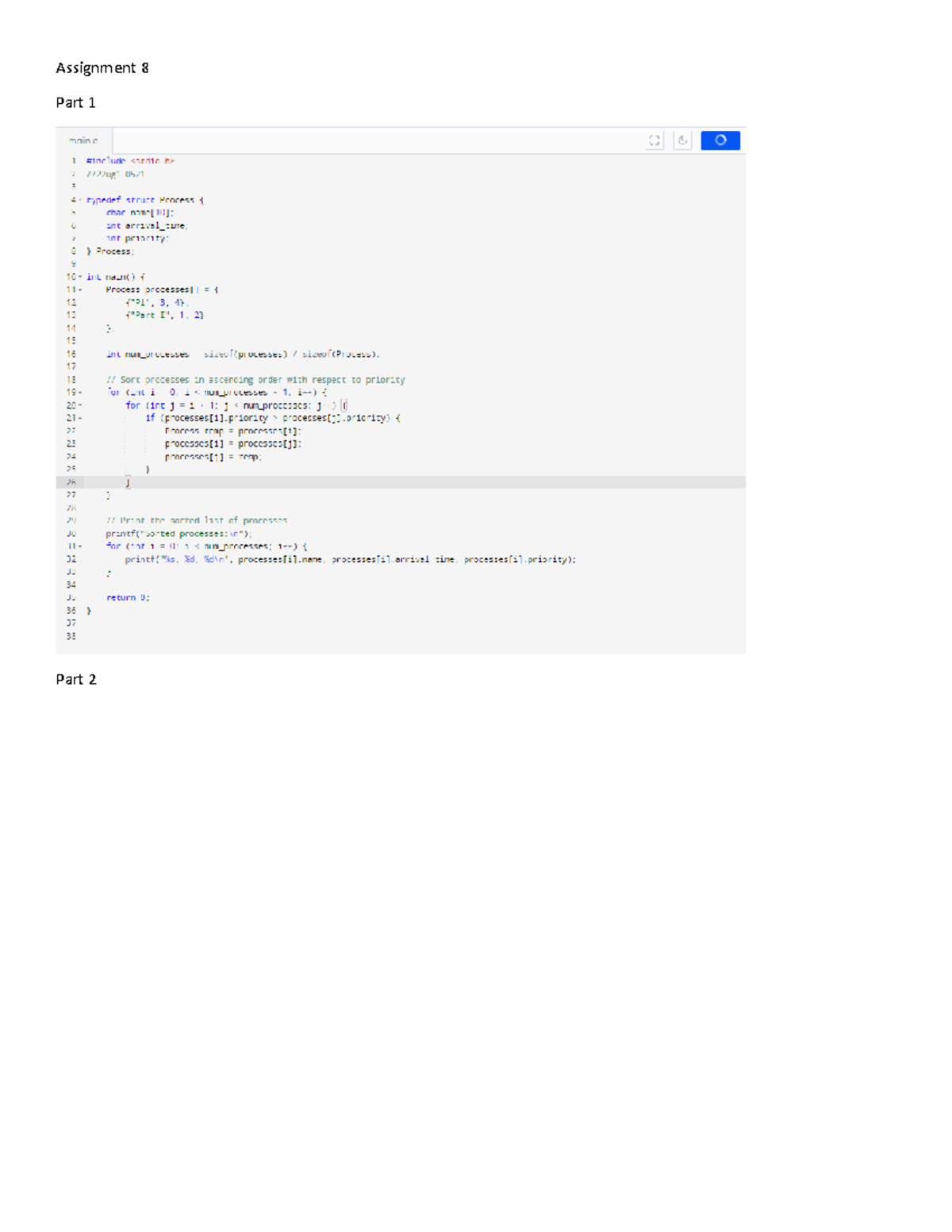952x1232 pixels.
Task: Click the icon left of the Run button
Action: tap(682, 140)
